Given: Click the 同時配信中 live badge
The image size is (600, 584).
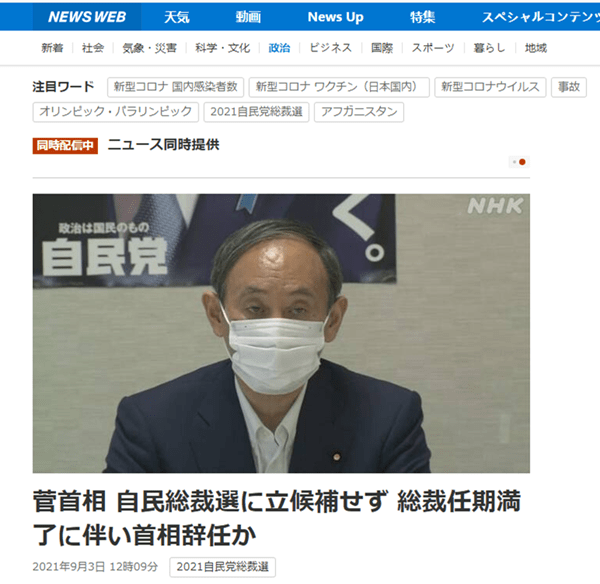Looking at the screenshot, I should point(65,145).
